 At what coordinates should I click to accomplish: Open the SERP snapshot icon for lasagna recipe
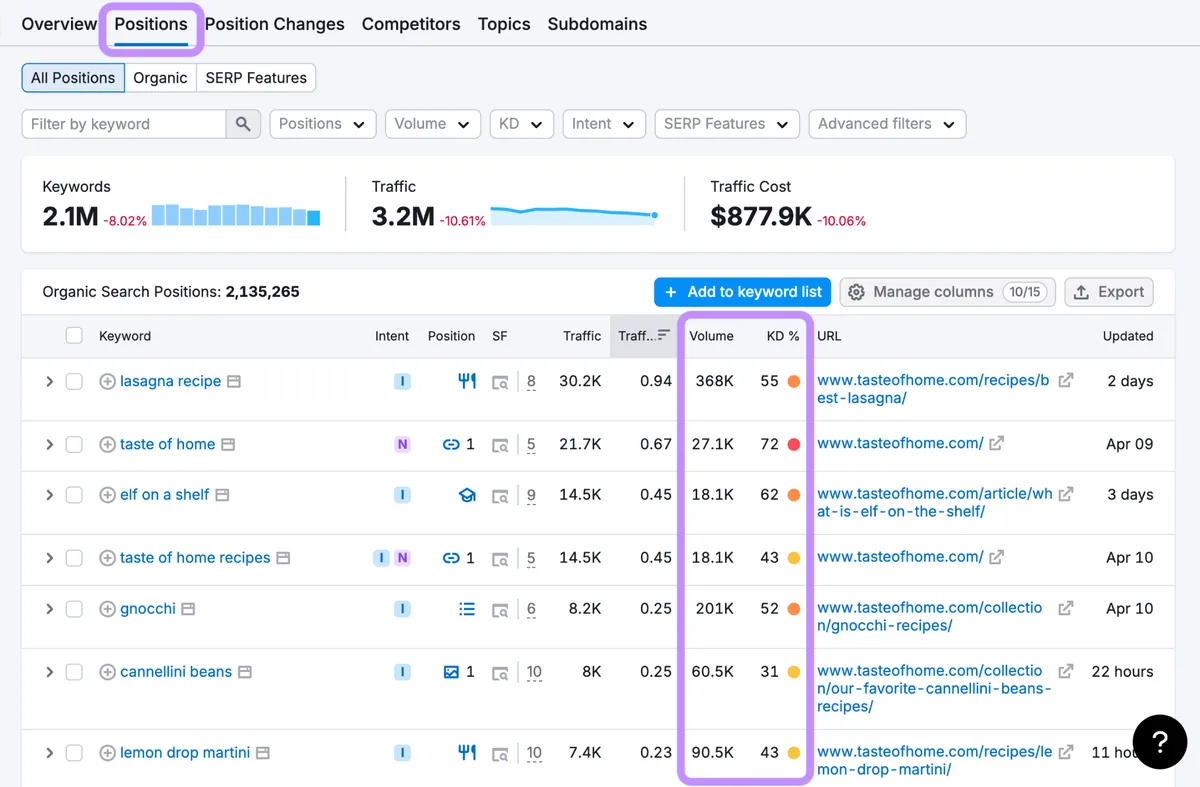[500, 381]
